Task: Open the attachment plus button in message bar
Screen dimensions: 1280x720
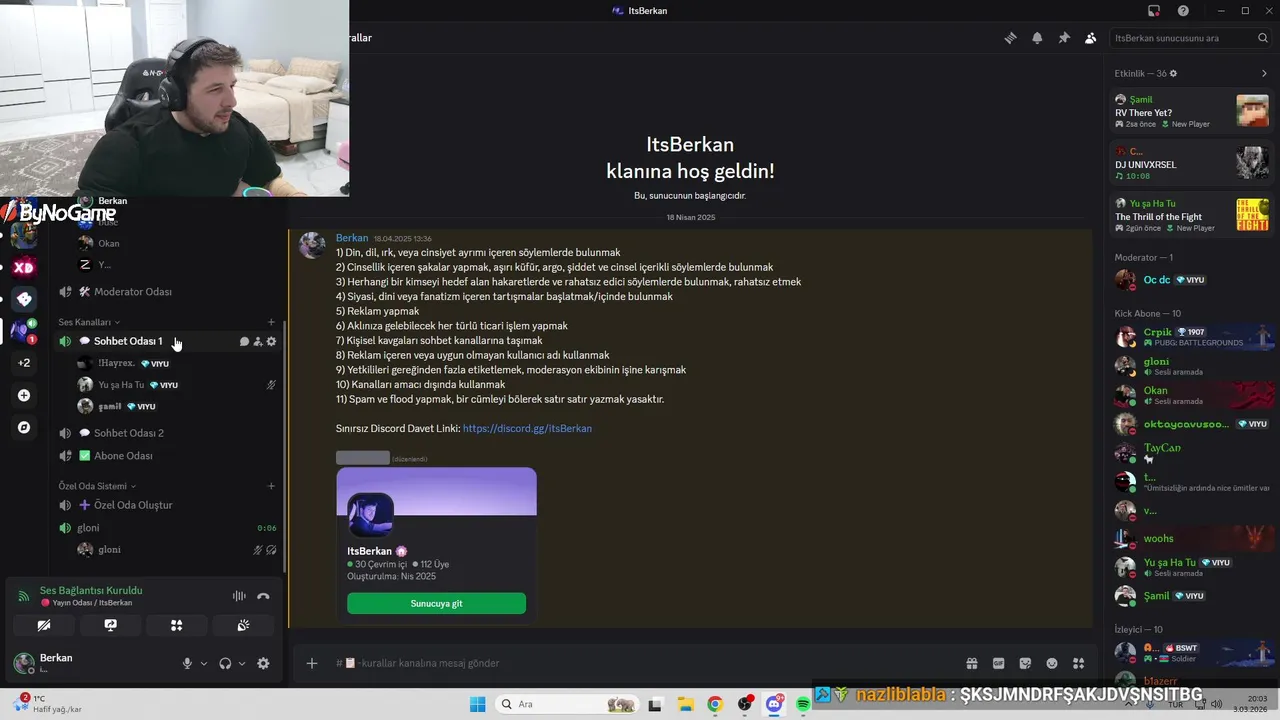Action: (x=312, y=663)
